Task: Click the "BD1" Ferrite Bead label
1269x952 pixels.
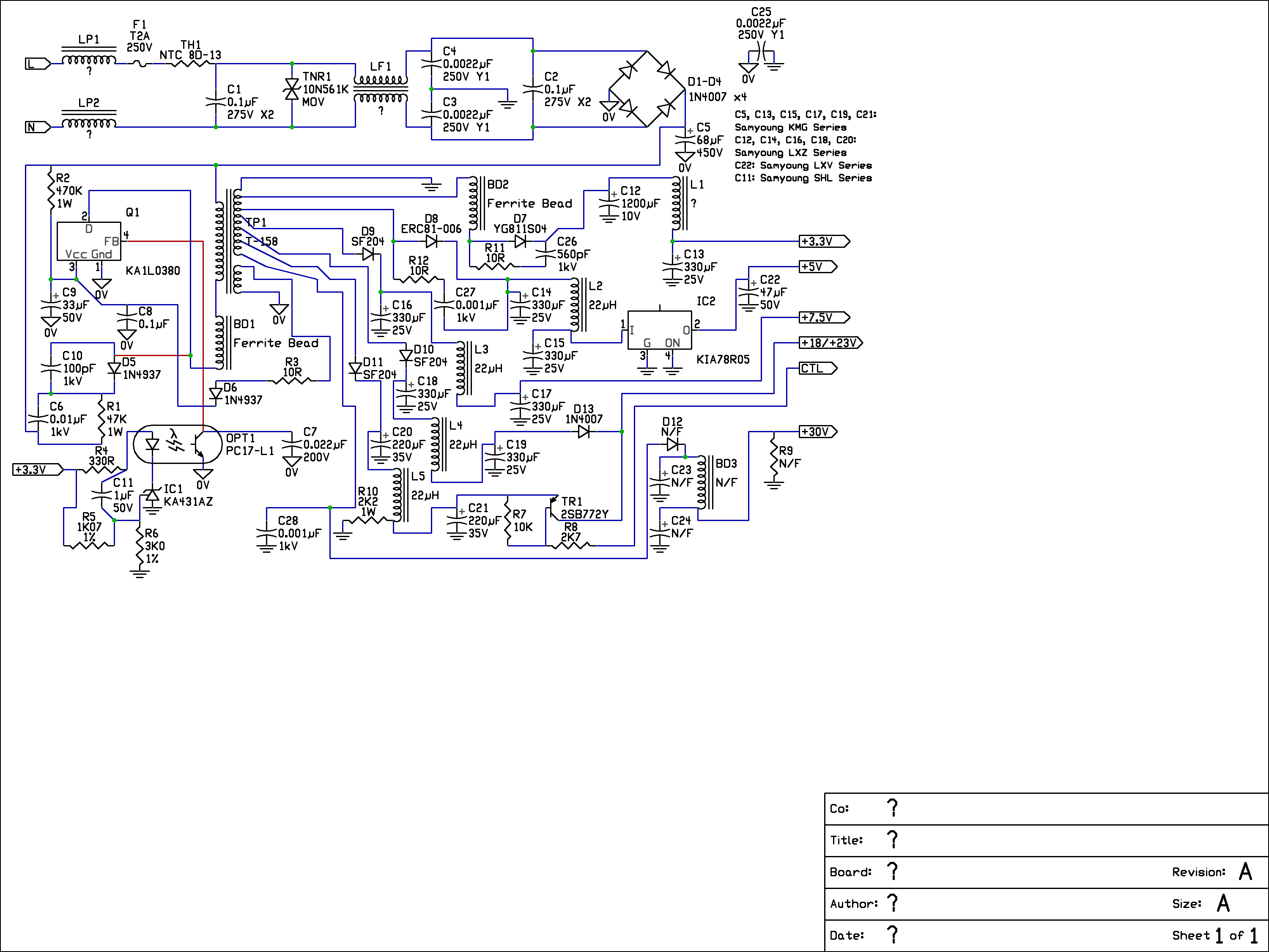Action: pyautogui.click(x=244, y=324)
